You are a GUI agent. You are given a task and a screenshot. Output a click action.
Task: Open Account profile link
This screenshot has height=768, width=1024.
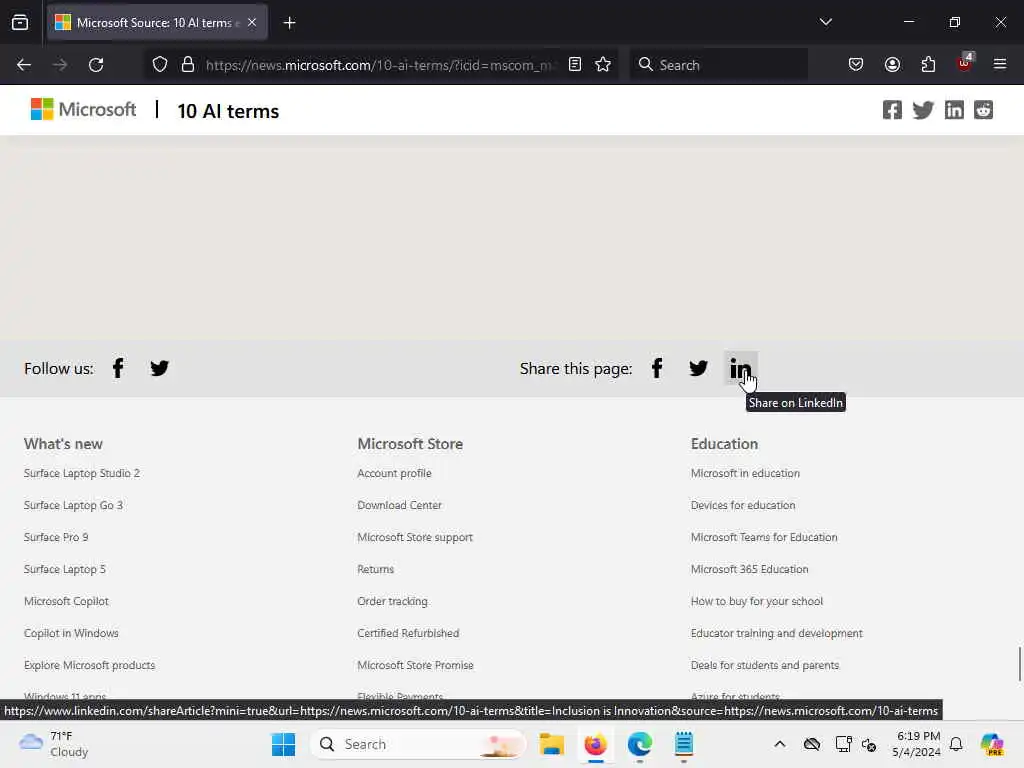click(394, 473)
